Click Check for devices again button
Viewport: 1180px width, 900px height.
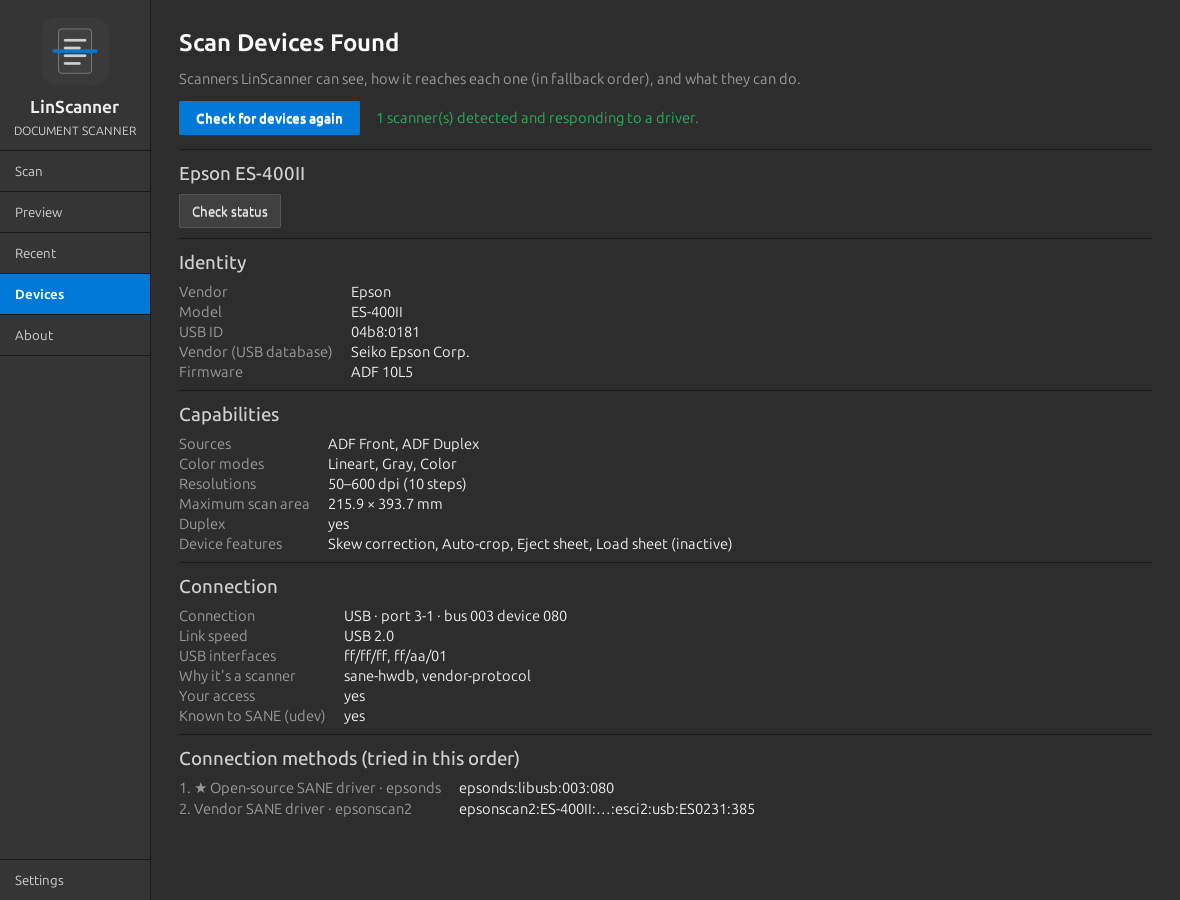(269, 118)
